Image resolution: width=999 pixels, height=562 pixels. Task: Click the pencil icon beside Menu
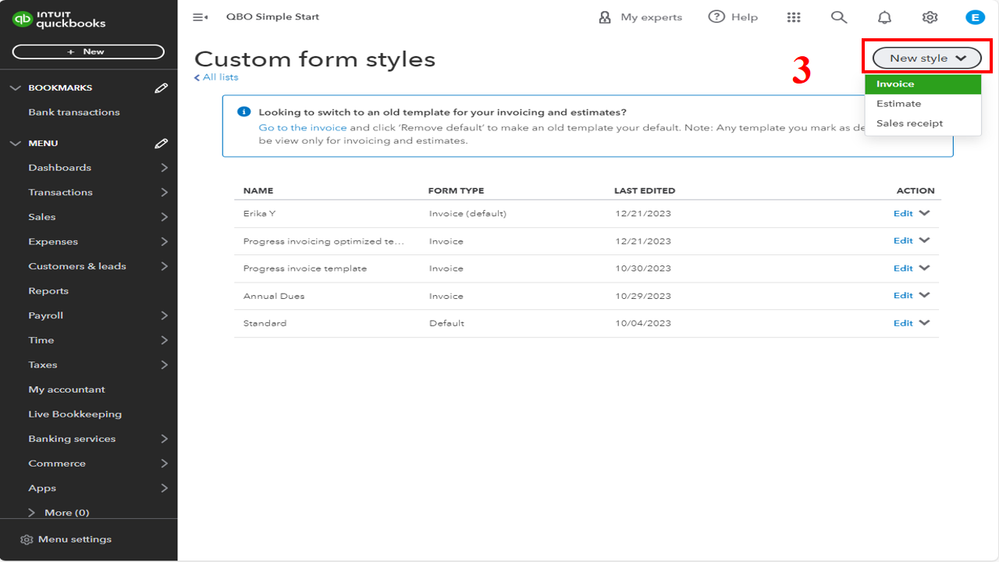click(x=161, y=143)
